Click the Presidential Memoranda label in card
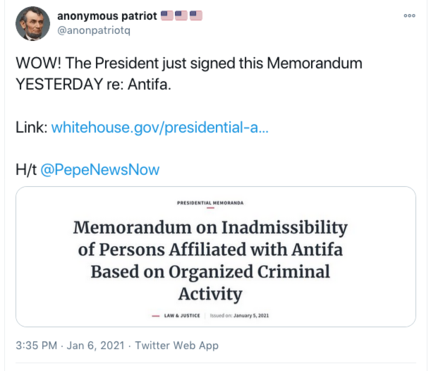This screenshot has width=431, height=371. click(x=210, y=203)
